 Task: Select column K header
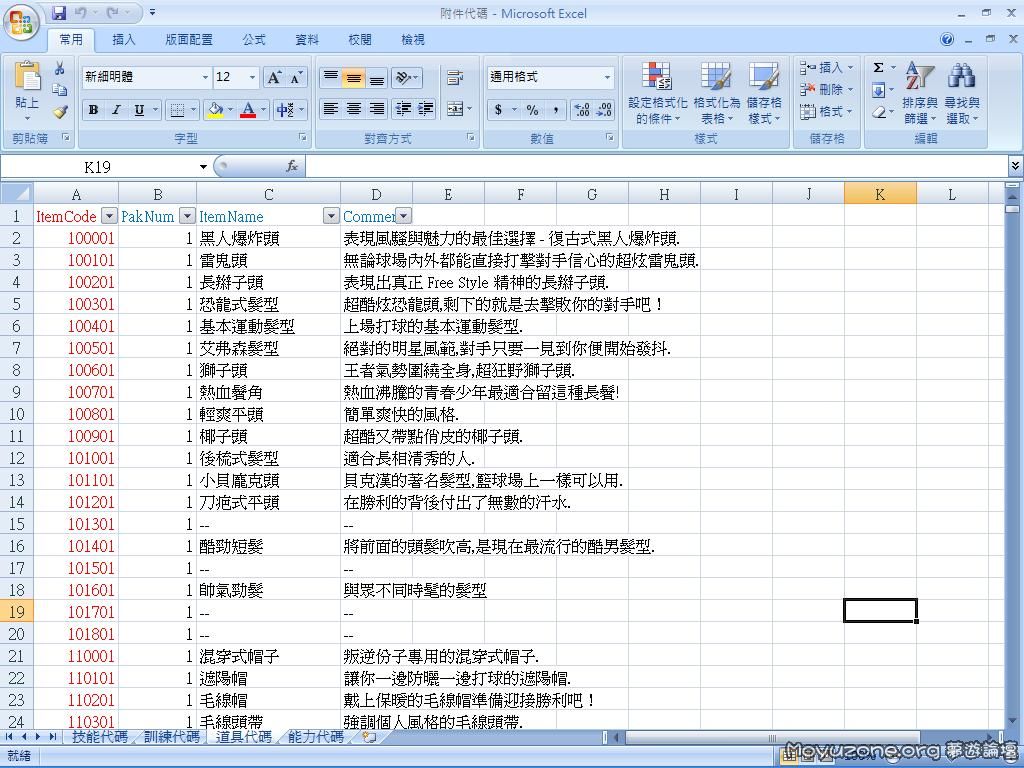click(x=880, y=194)
